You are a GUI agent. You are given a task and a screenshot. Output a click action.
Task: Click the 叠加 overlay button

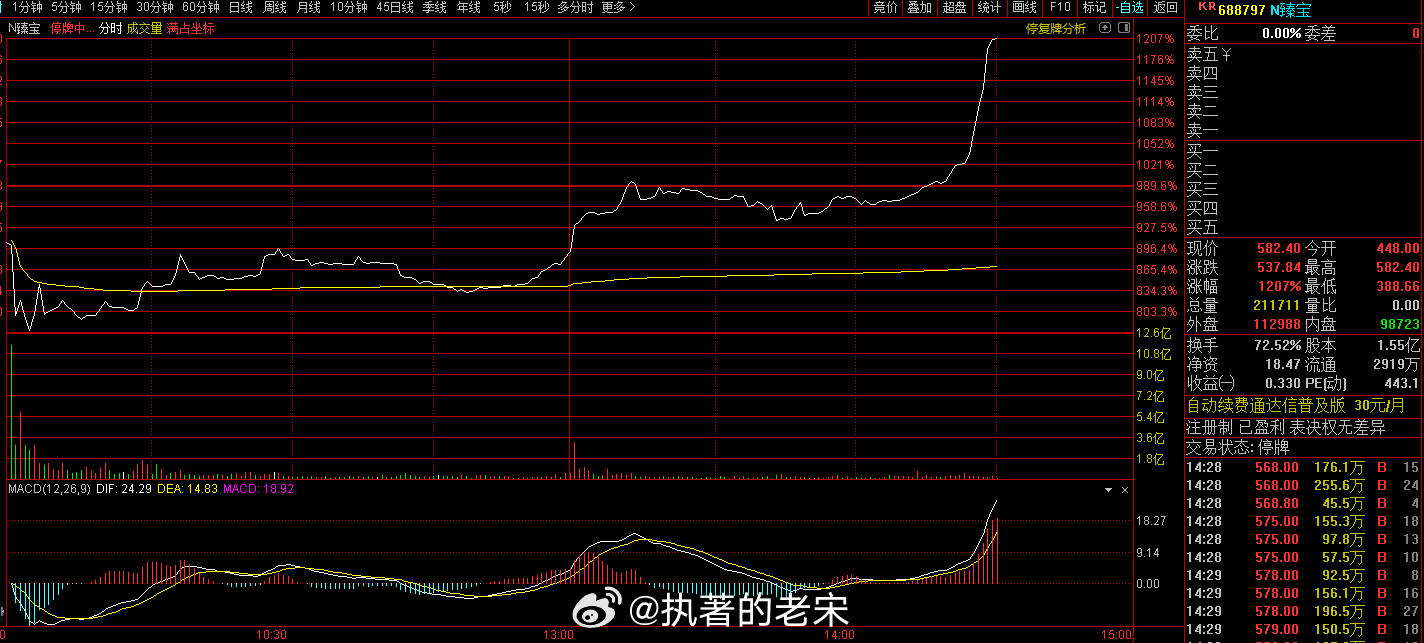pyautogui.click(x=919, y=7)
